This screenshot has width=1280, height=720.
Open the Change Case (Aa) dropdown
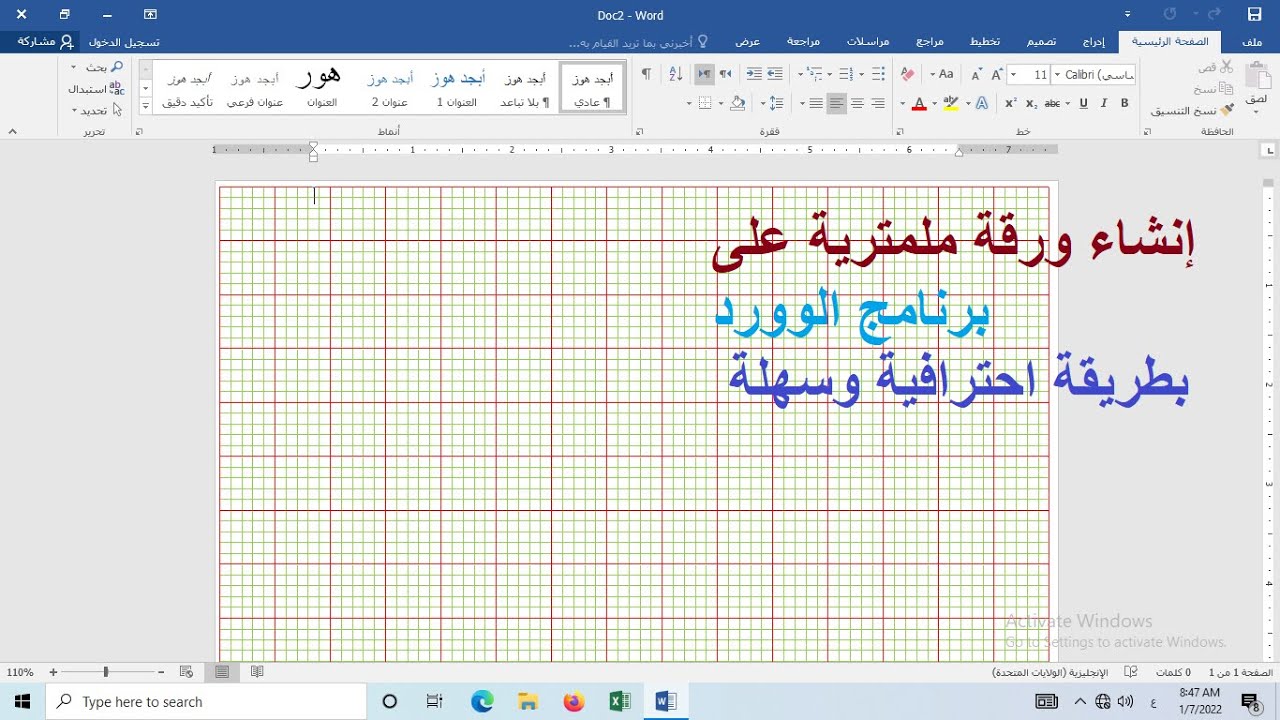pyautogui.click(x=941, y=74)
